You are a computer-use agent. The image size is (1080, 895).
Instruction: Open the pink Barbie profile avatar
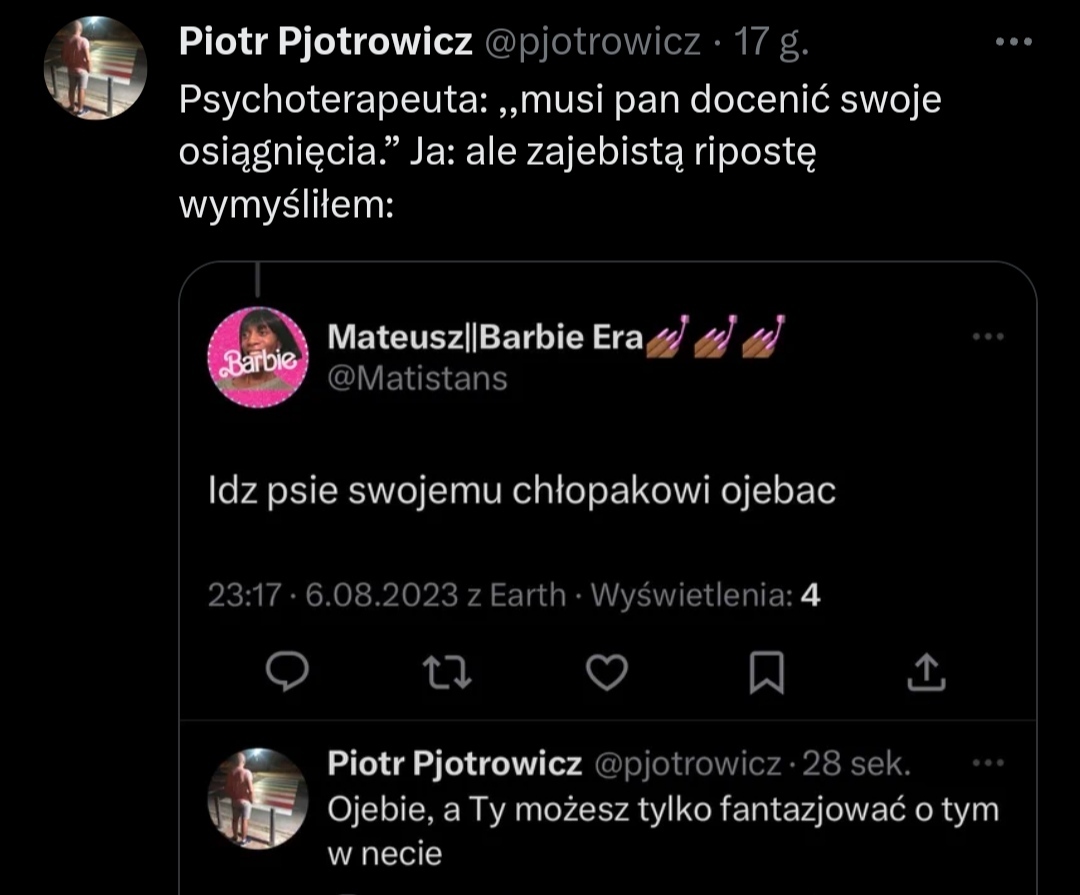[x=258, y=357]
